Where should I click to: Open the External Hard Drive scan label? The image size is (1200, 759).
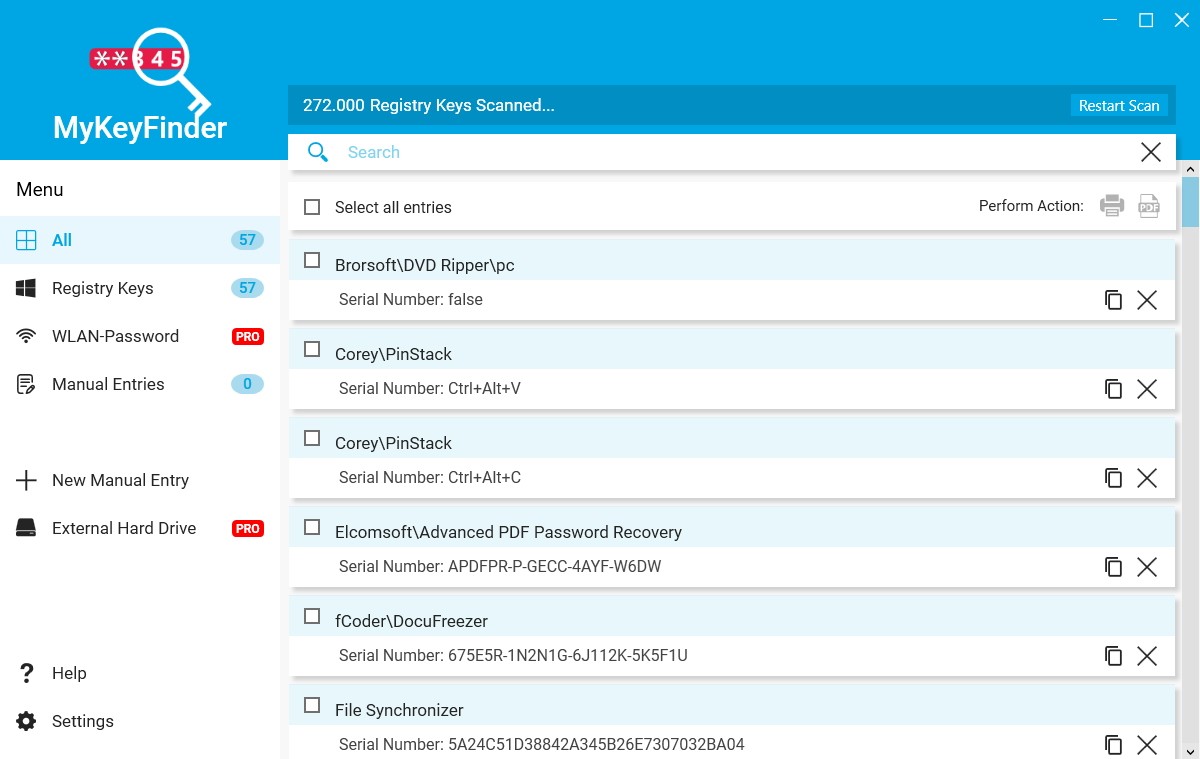[x=124, y=528]
